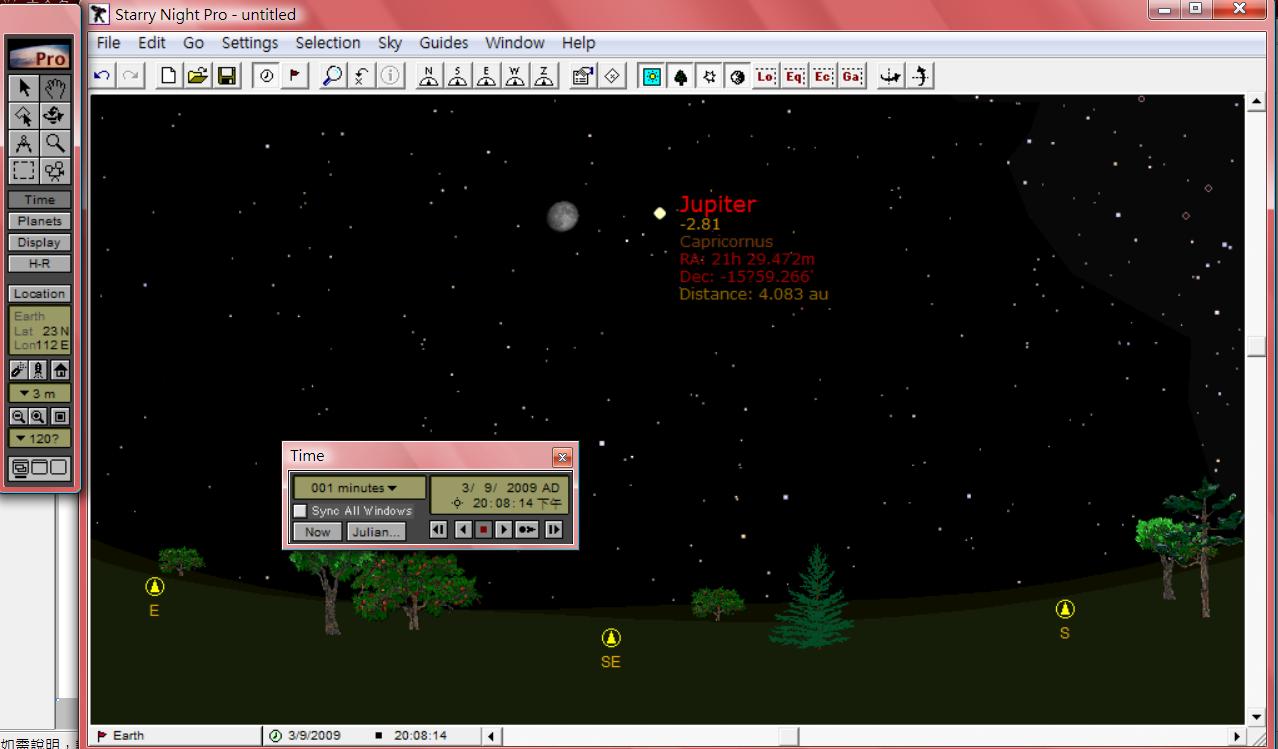Open the folder icon in toolbar
The width and height of the screenshot is (1278, 749).
pos(198,76)
